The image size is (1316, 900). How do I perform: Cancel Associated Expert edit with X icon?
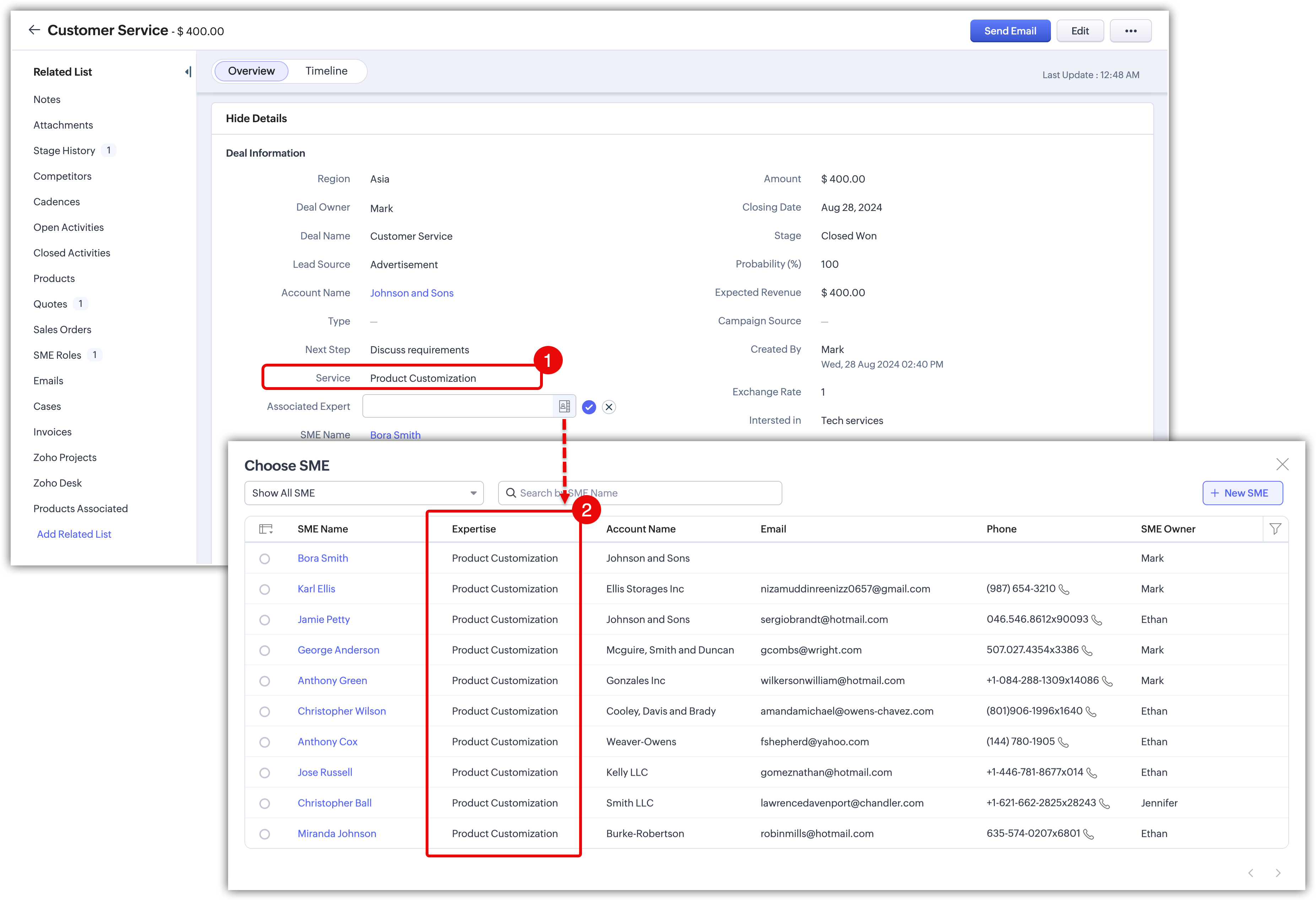[609, 407]
